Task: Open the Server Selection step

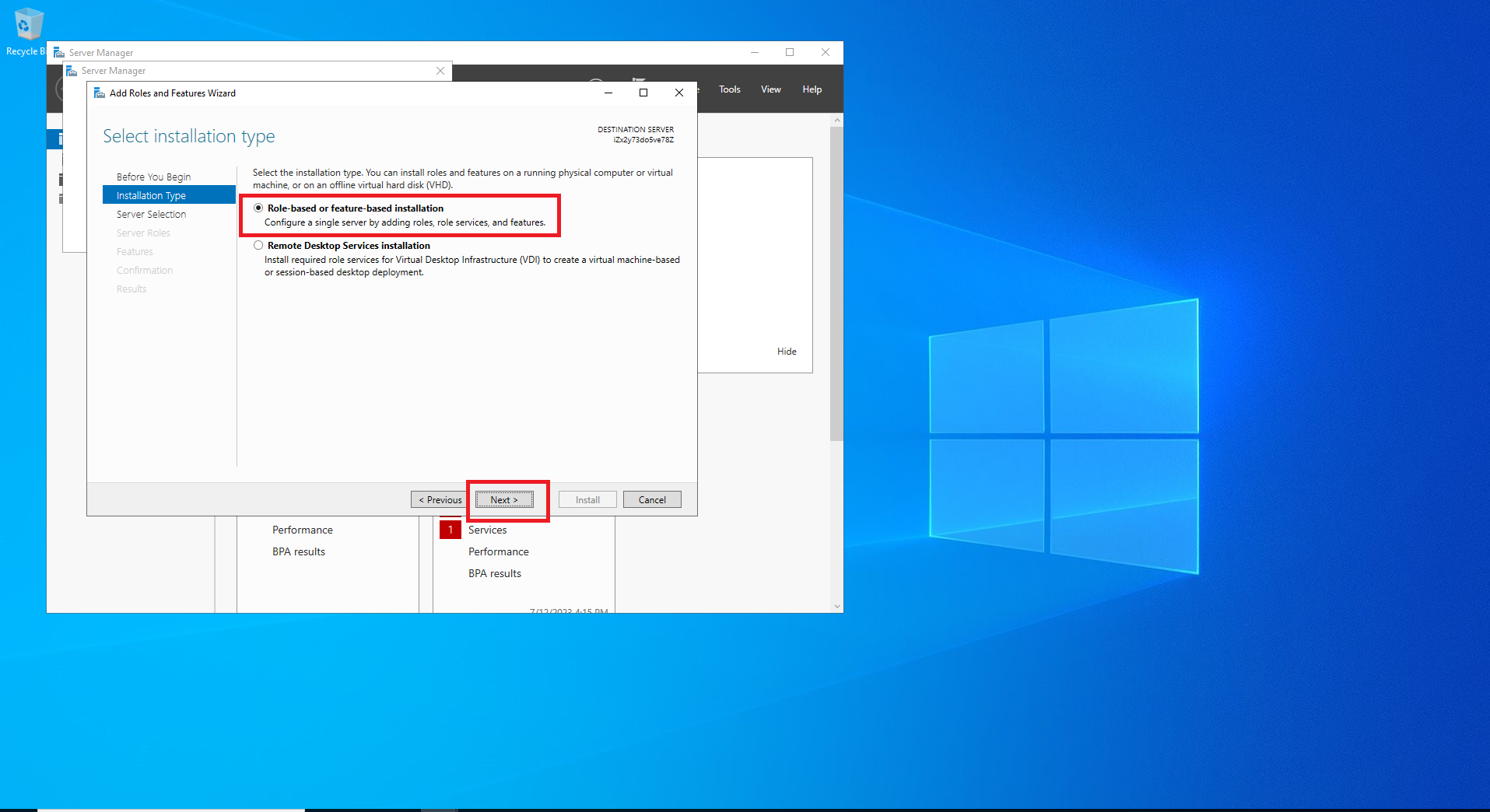Action: [151, 214]
